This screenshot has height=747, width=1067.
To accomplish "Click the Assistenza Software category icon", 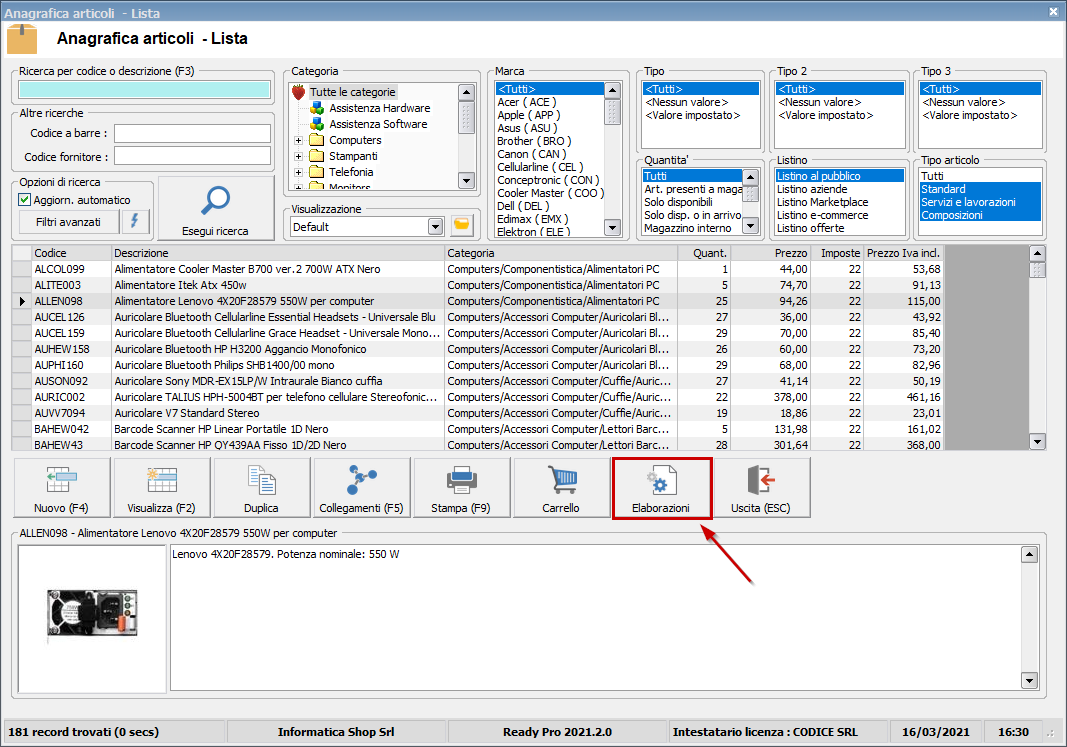I will 316,124.
